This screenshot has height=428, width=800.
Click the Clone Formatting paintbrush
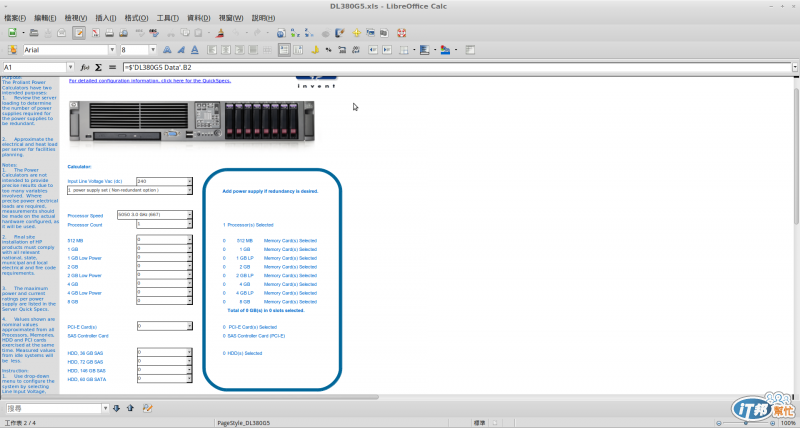tap(220, 33)
